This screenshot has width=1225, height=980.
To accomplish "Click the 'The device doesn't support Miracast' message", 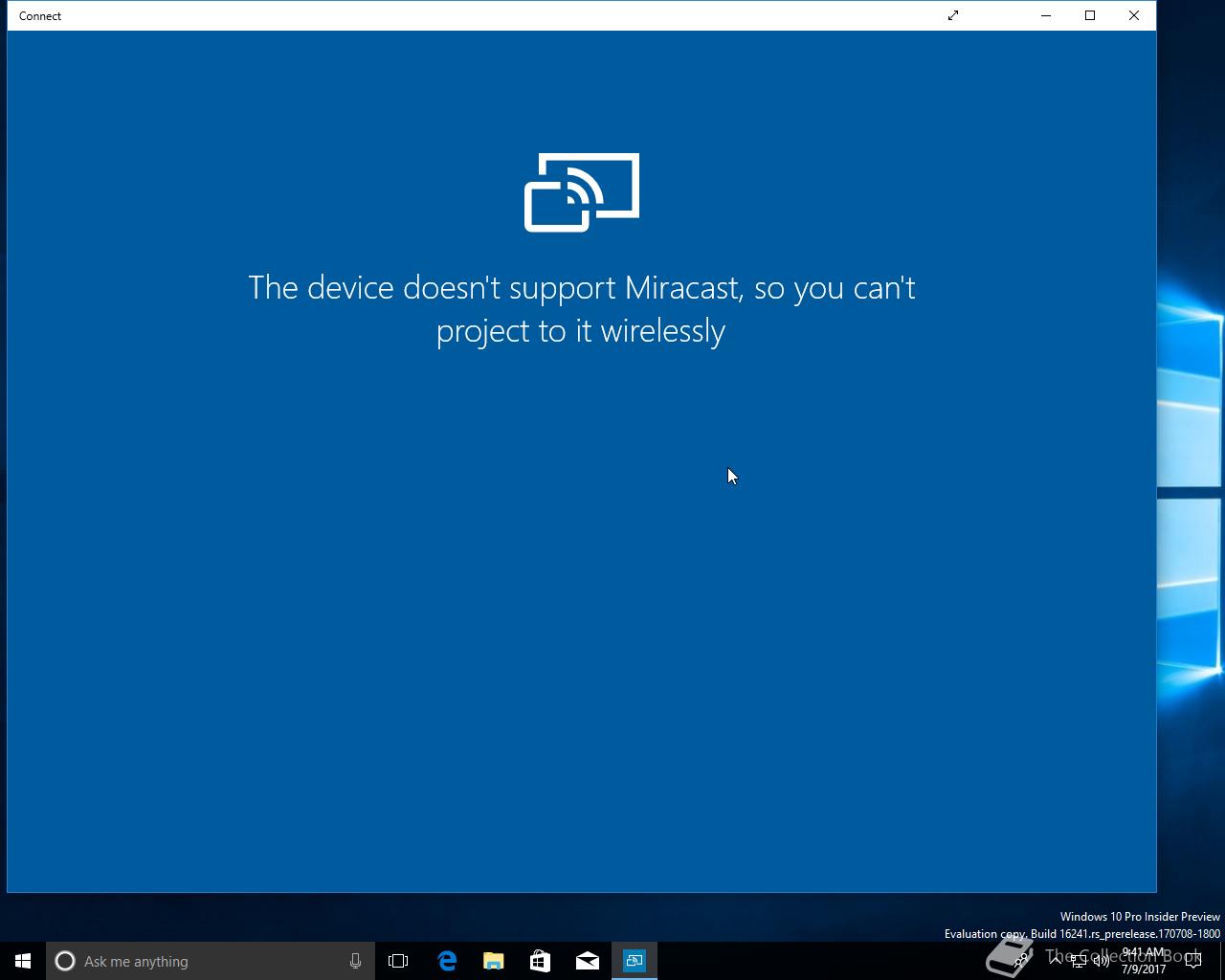I will [x=582, y=309].
